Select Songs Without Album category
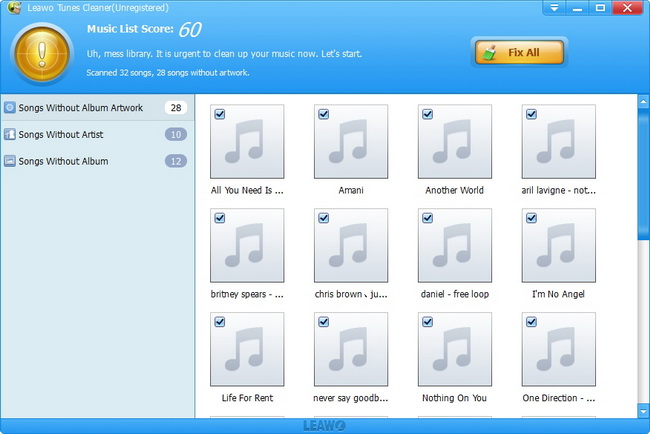650x434 pixels. [97, 161]
